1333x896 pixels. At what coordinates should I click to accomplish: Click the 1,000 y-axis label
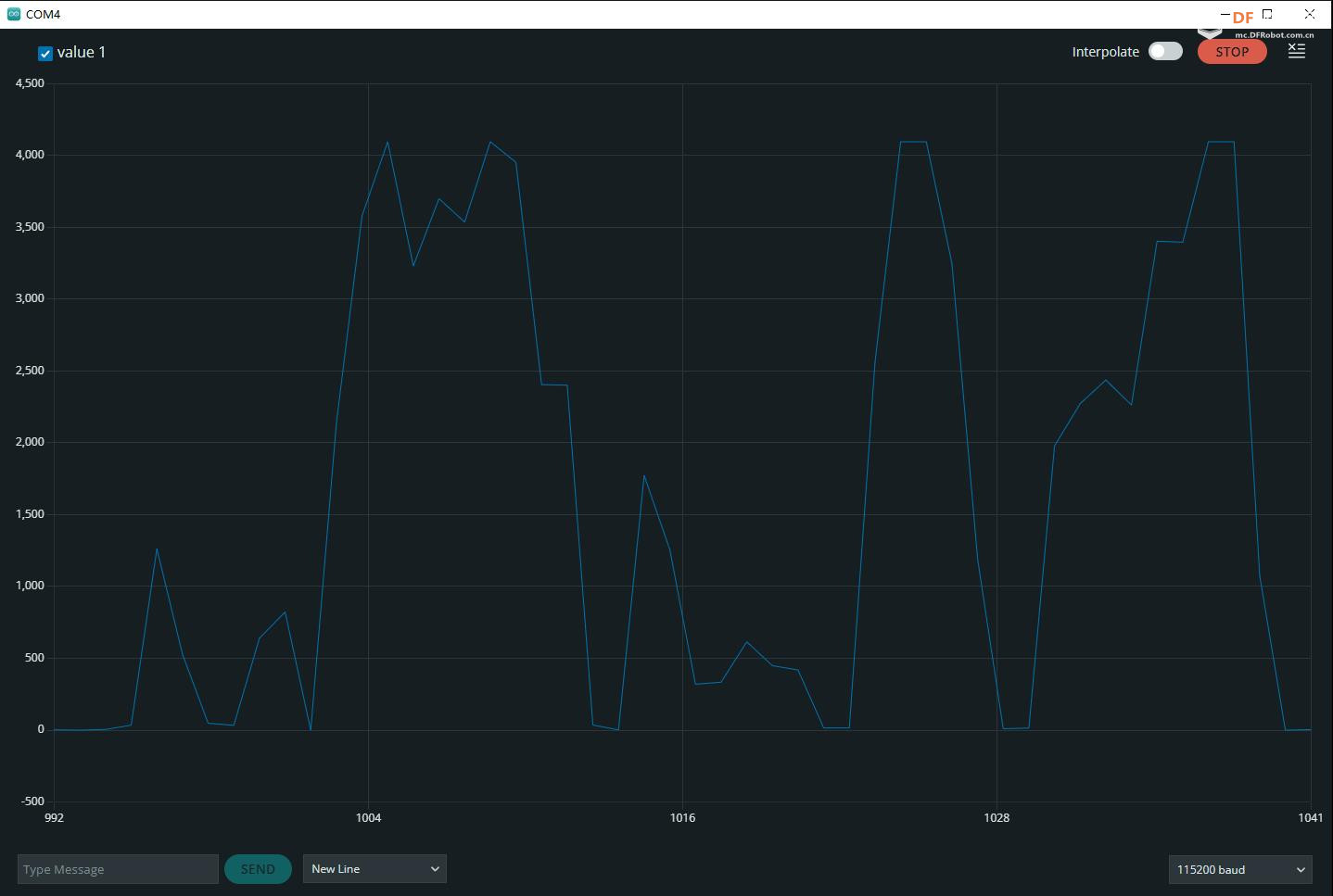click(30, 586)
